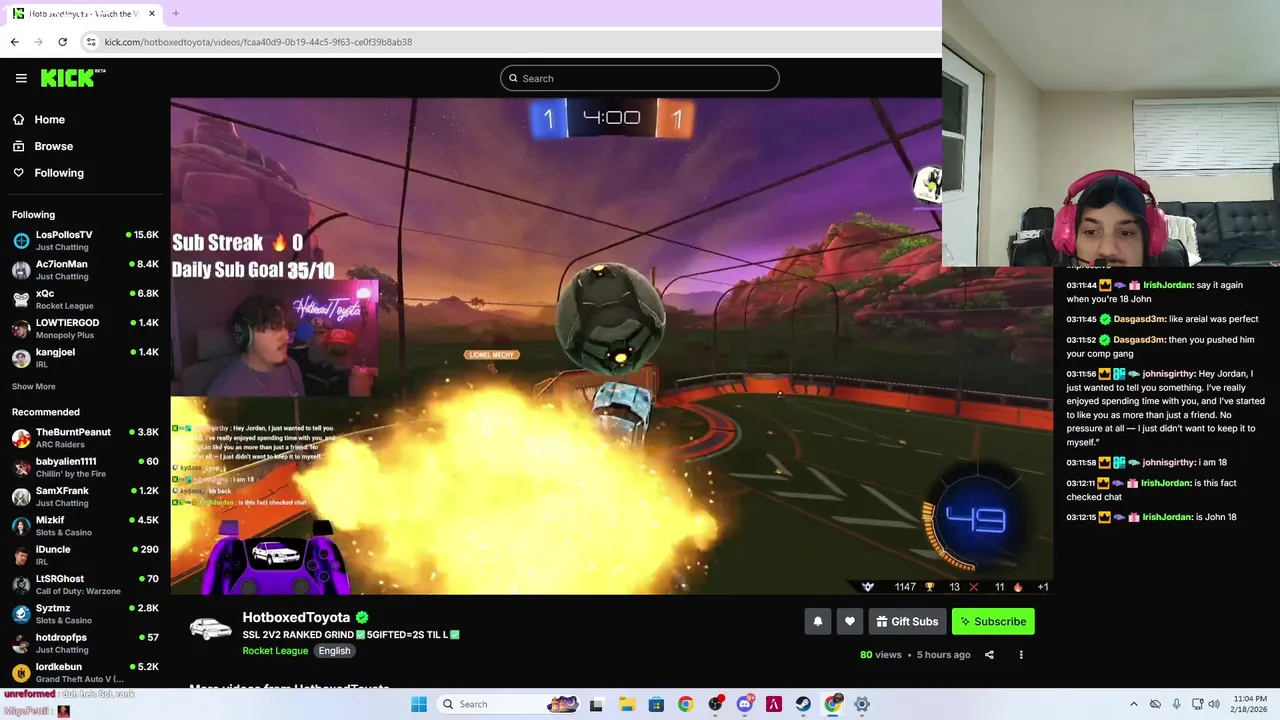Open Steam from taskbar
The width and height of the screenshot is (1280, 720).
coord(803,704)
